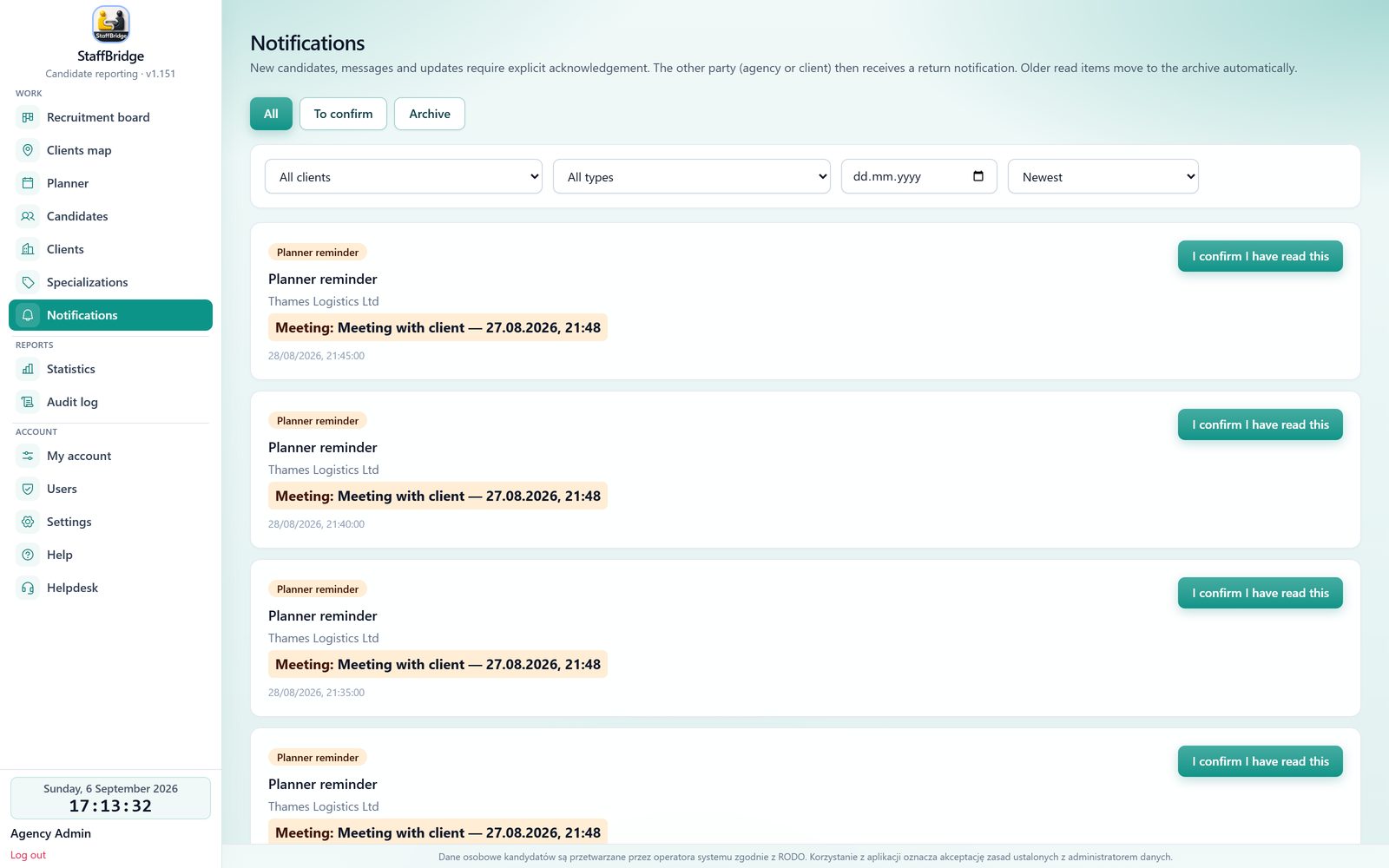Open Statistics bar chart icon

pyautogui.click(x=28, y=369)
